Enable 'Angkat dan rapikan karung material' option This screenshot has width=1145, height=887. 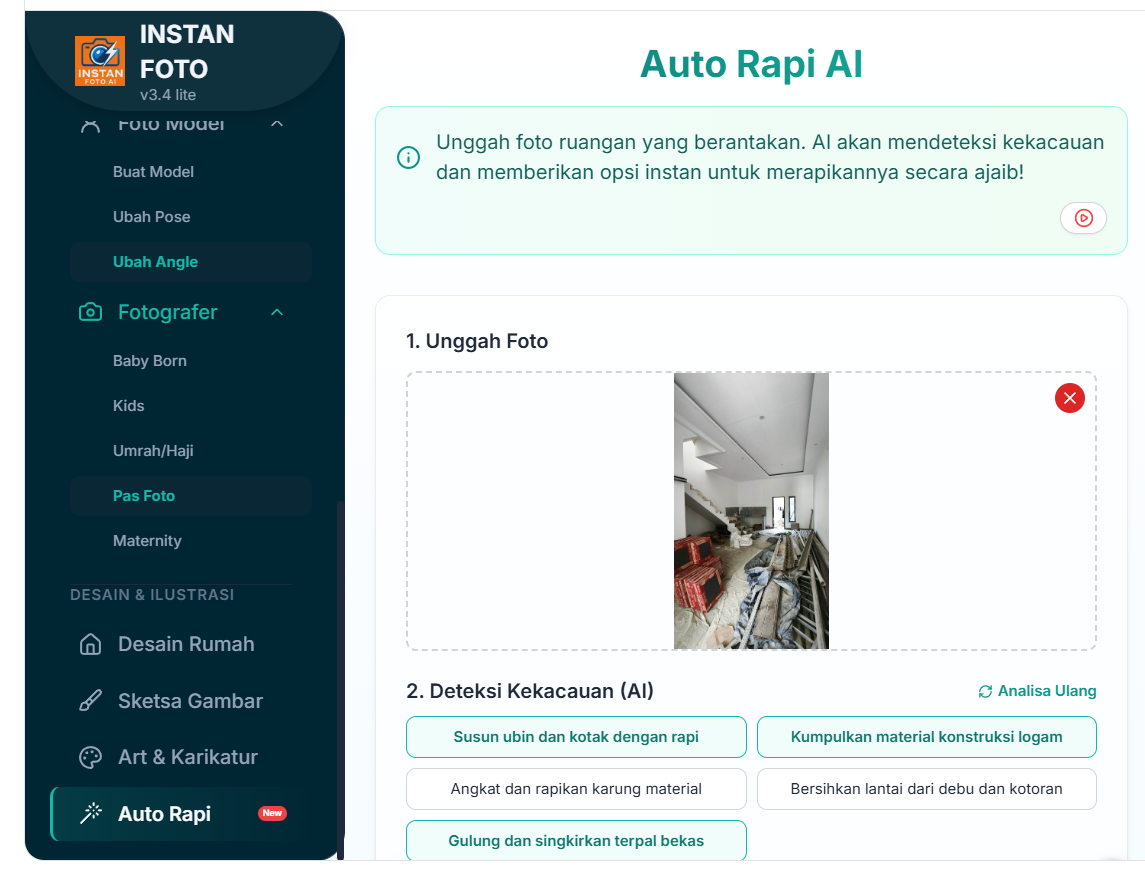(x=576, y=789)
